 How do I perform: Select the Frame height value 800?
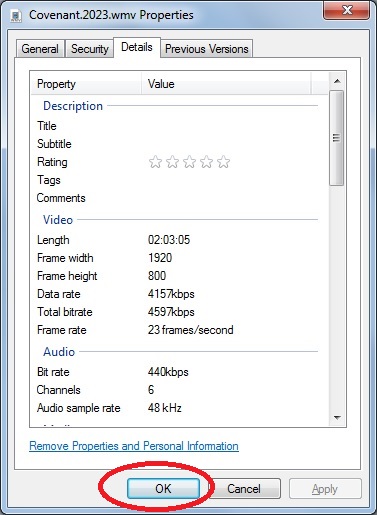click(157, 276)
